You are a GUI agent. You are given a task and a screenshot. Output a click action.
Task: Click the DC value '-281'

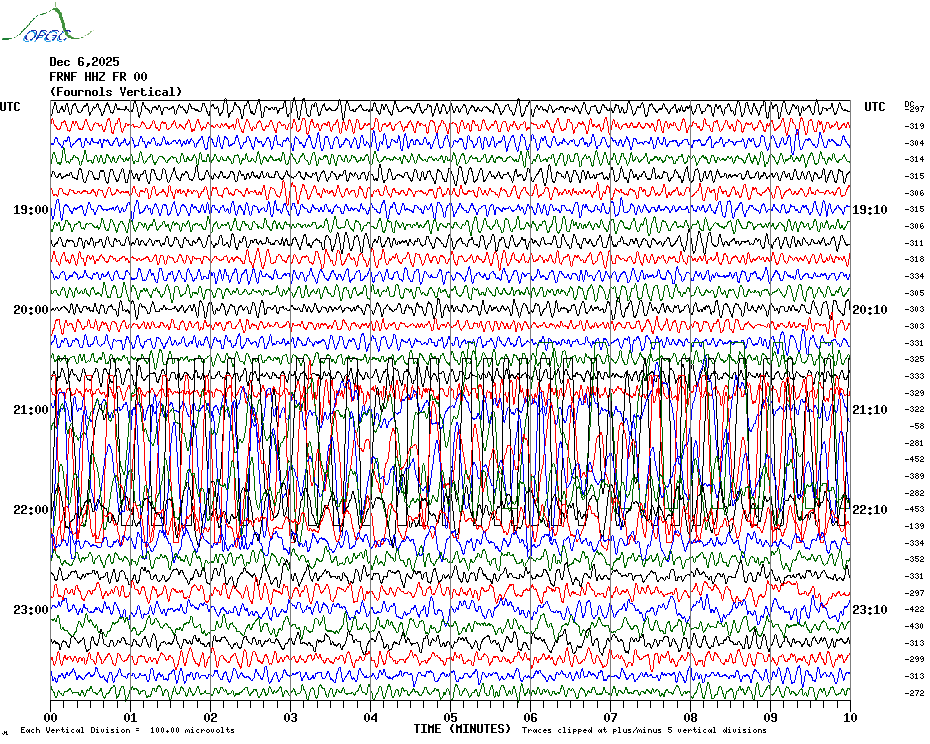click(915, 443)
